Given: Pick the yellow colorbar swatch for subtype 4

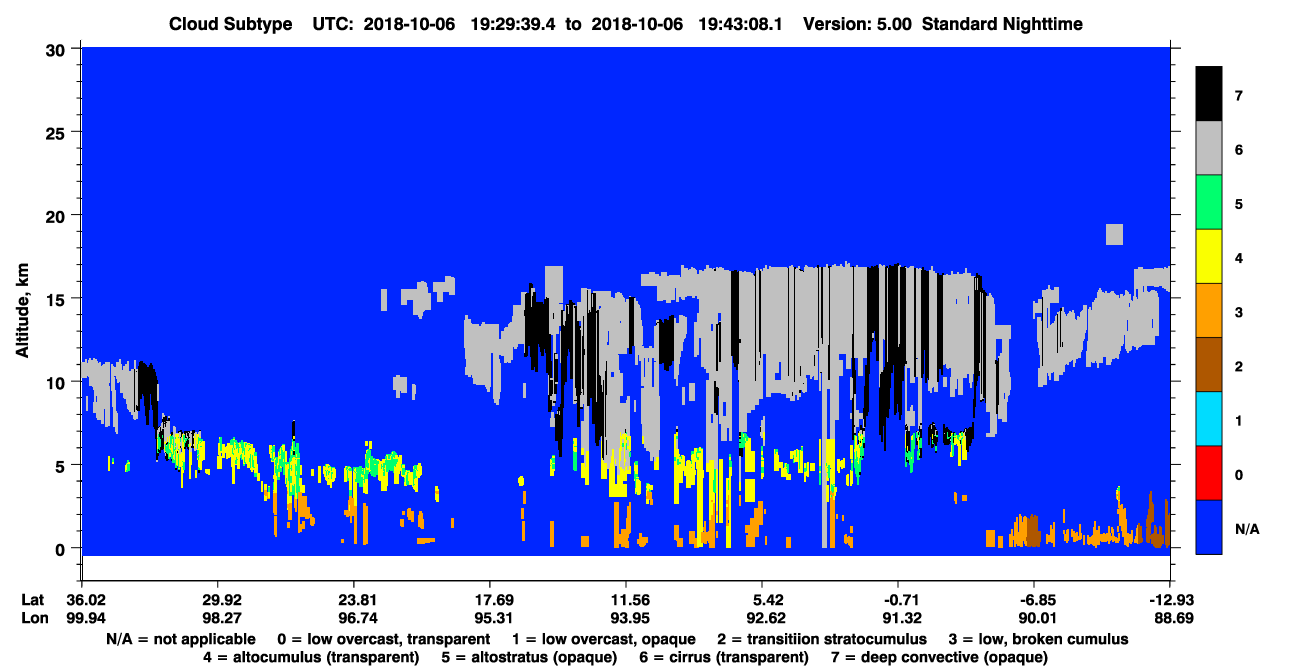Looking at the screenshot, I should (x=1209, y=256).
